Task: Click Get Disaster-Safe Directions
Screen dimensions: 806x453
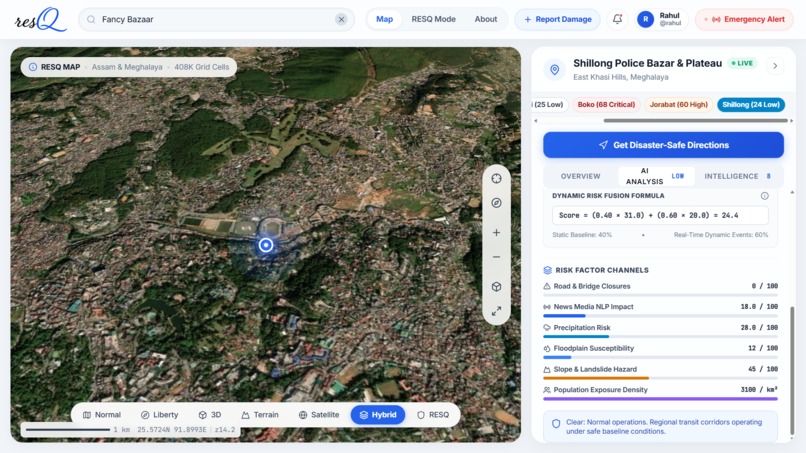Action: [x=663, y=145]
